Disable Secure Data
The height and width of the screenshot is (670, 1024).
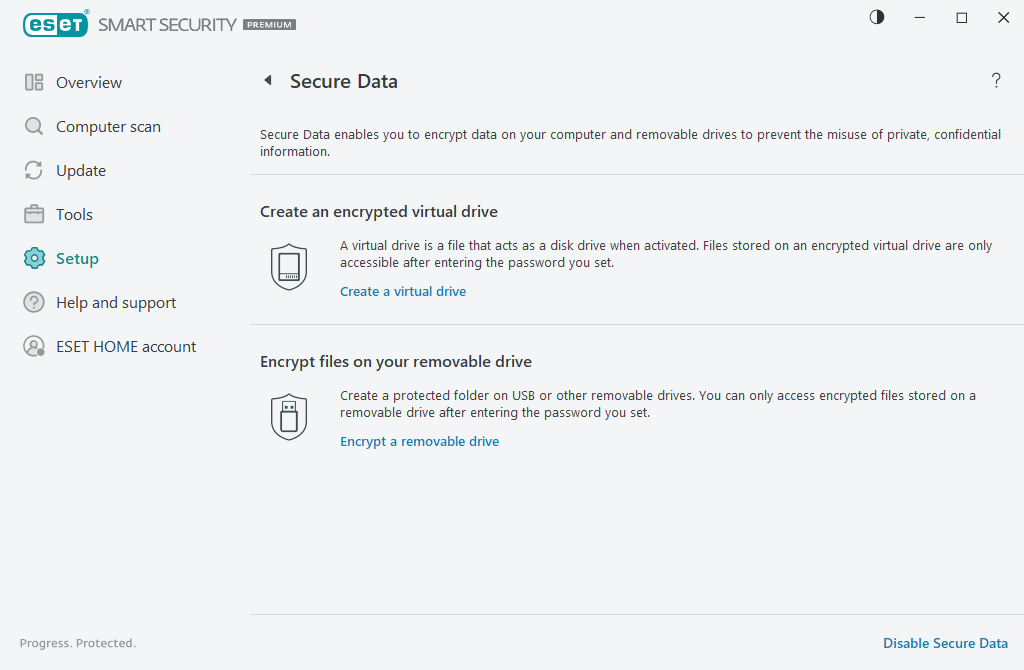click(945, 643)
